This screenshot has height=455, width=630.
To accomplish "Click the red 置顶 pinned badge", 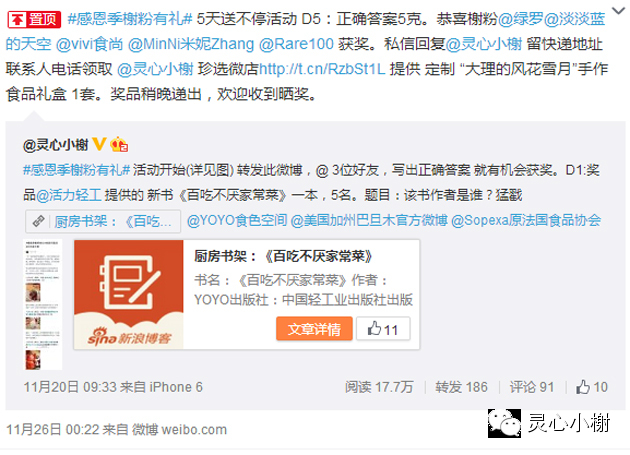I will (x=34, y=19).
